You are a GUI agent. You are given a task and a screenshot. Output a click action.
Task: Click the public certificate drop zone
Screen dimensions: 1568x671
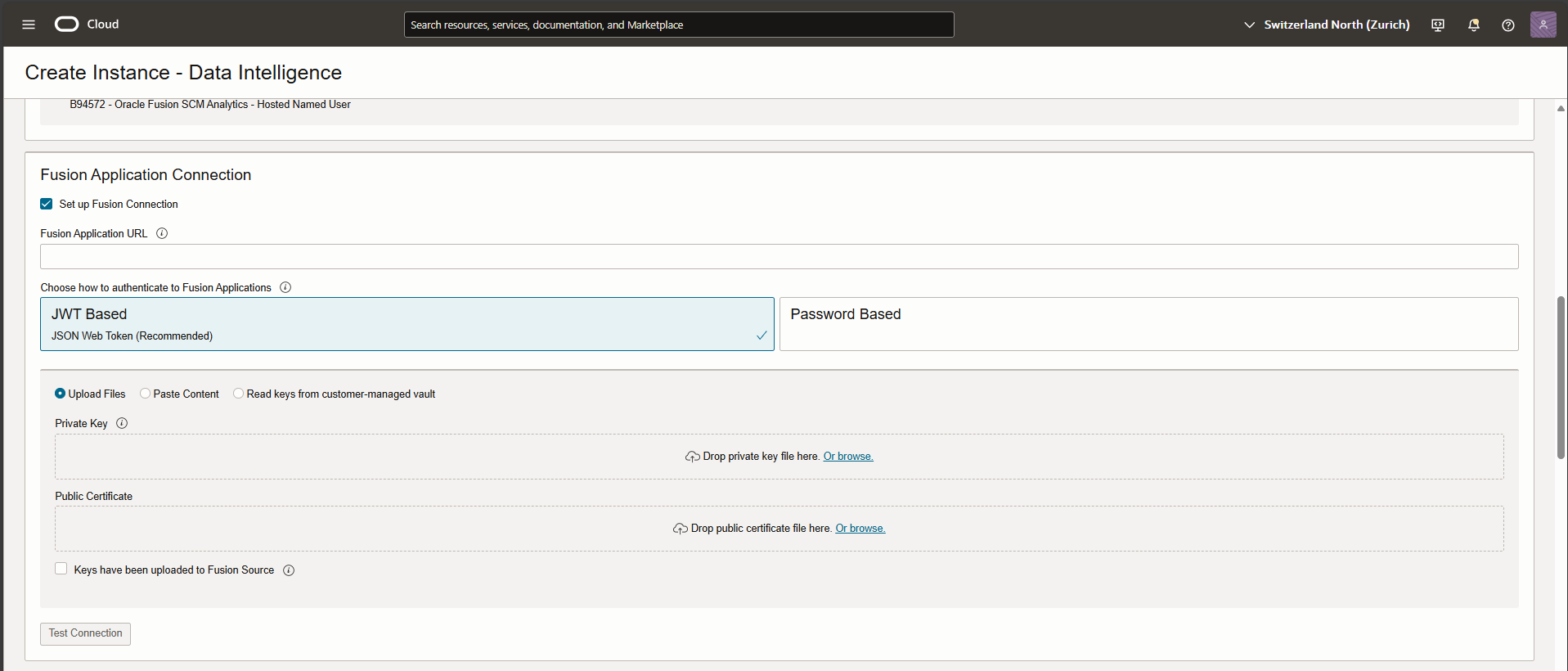pos(780,529)
